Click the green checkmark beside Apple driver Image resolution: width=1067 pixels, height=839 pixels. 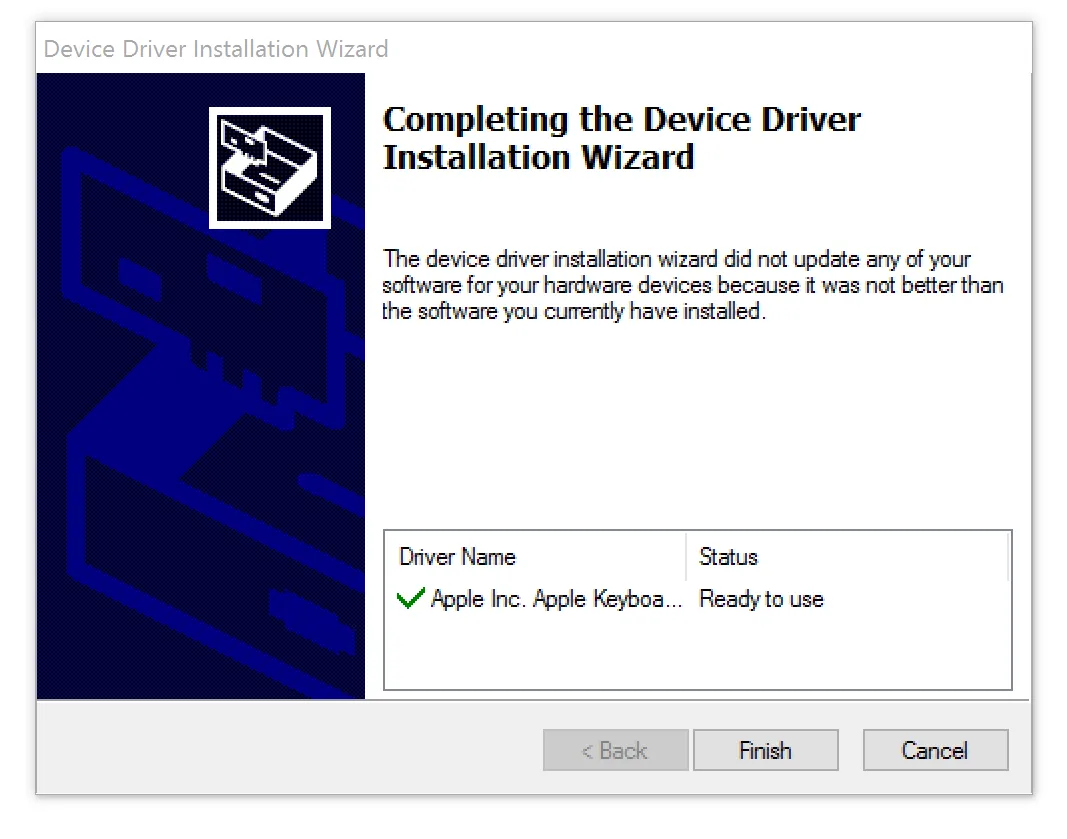pyautogui.click(x=410, y=599)
